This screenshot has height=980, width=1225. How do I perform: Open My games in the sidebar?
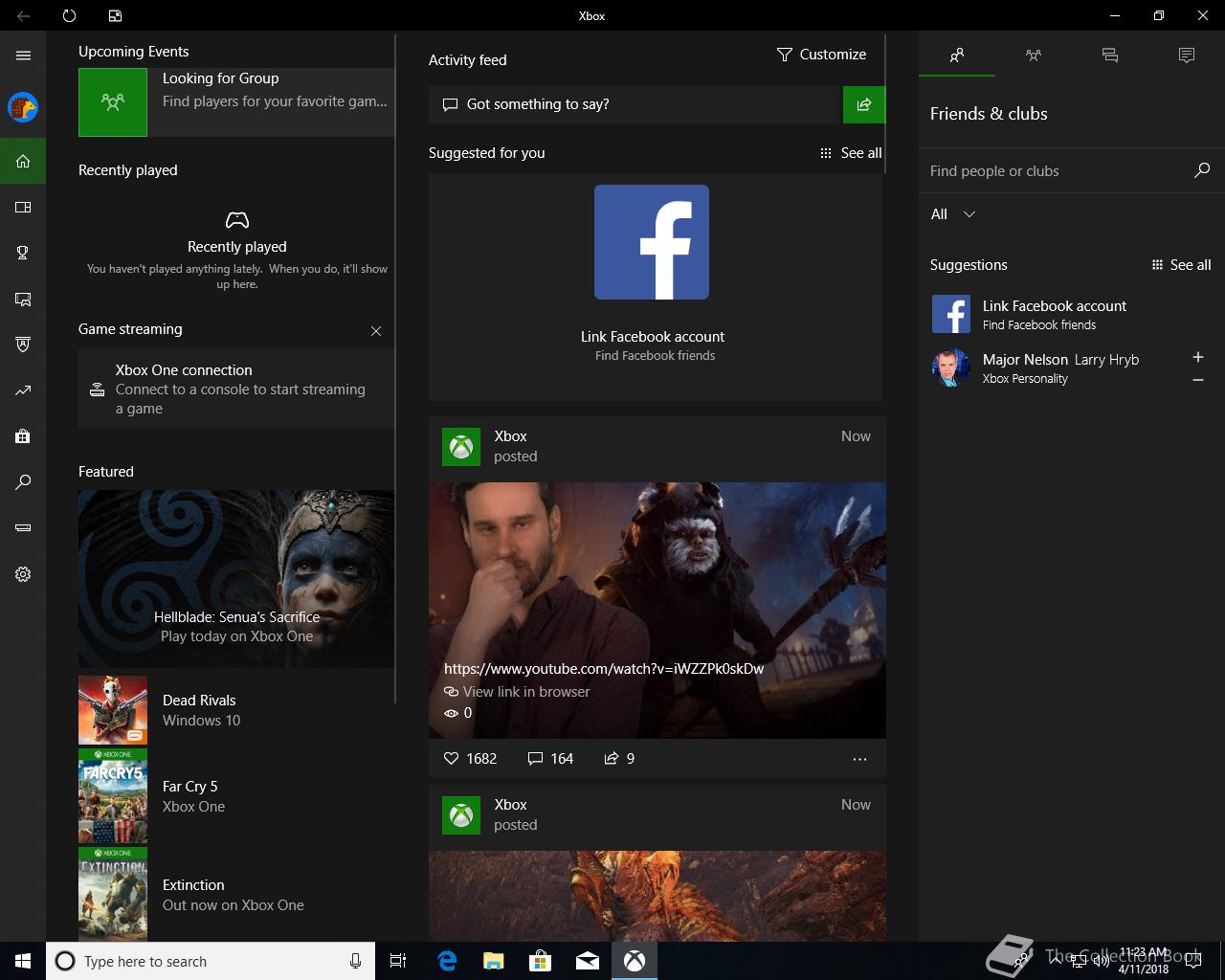[x=23, y=207]
